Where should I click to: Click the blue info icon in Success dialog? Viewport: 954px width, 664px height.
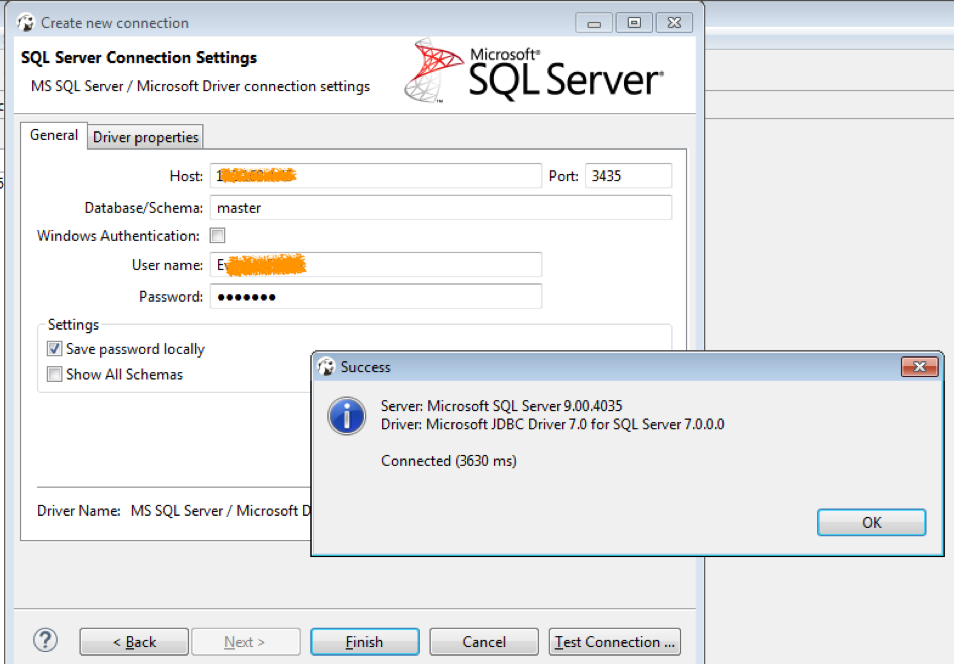[347, 415]
